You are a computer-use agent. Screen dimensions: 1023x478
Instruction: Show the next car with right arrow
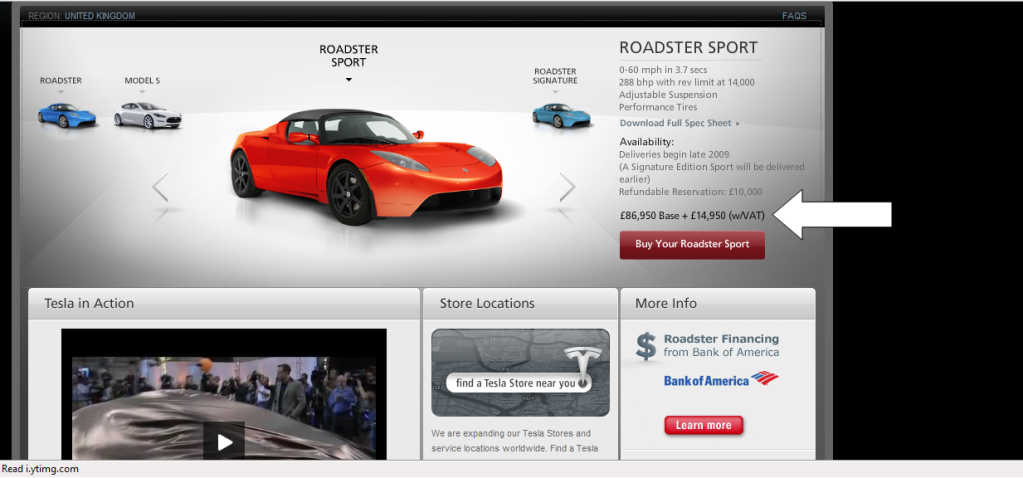tap(567, 188)
